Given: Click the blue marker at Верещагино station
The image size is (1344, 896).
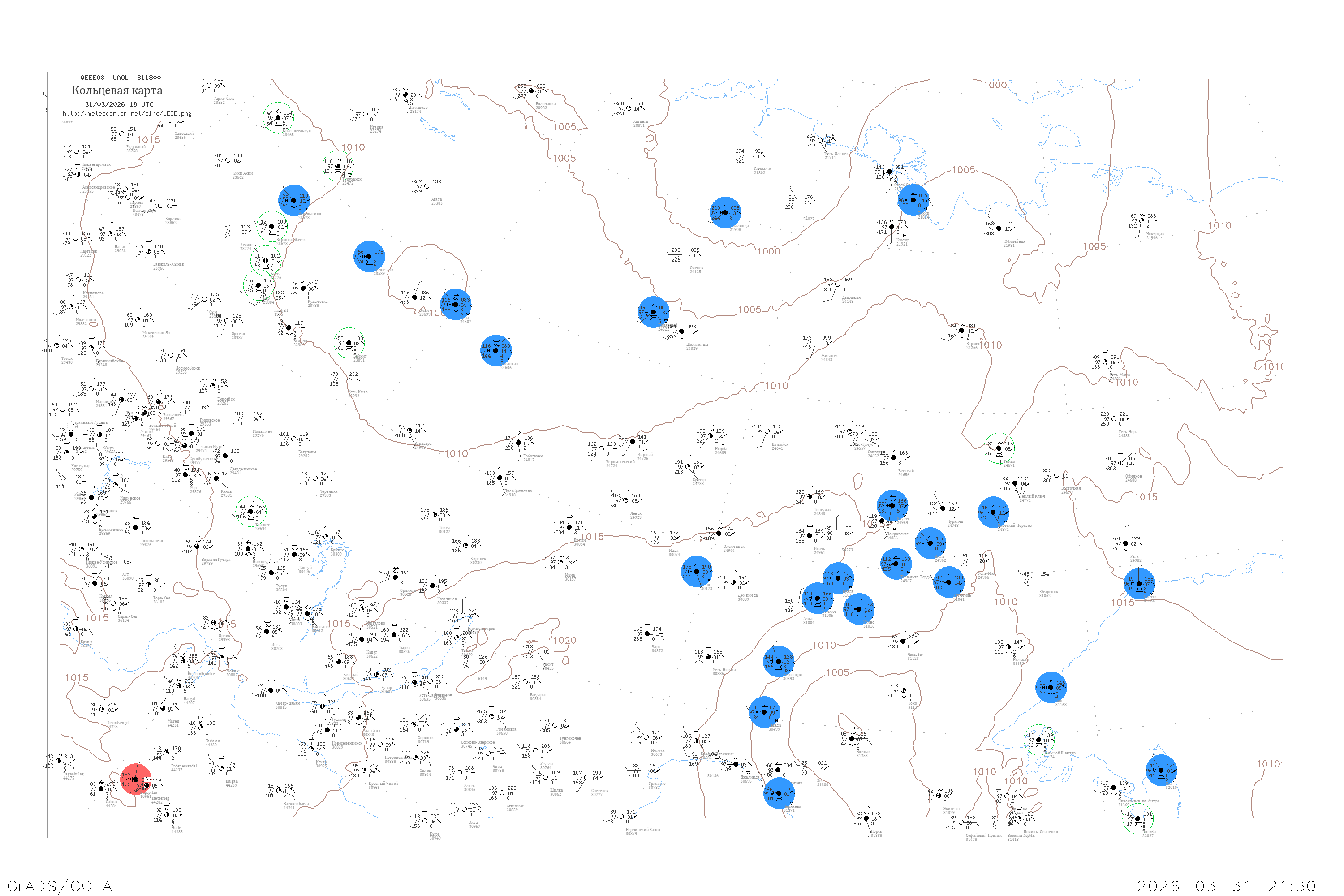Looking at the screenshot, I should pos(294,201).
